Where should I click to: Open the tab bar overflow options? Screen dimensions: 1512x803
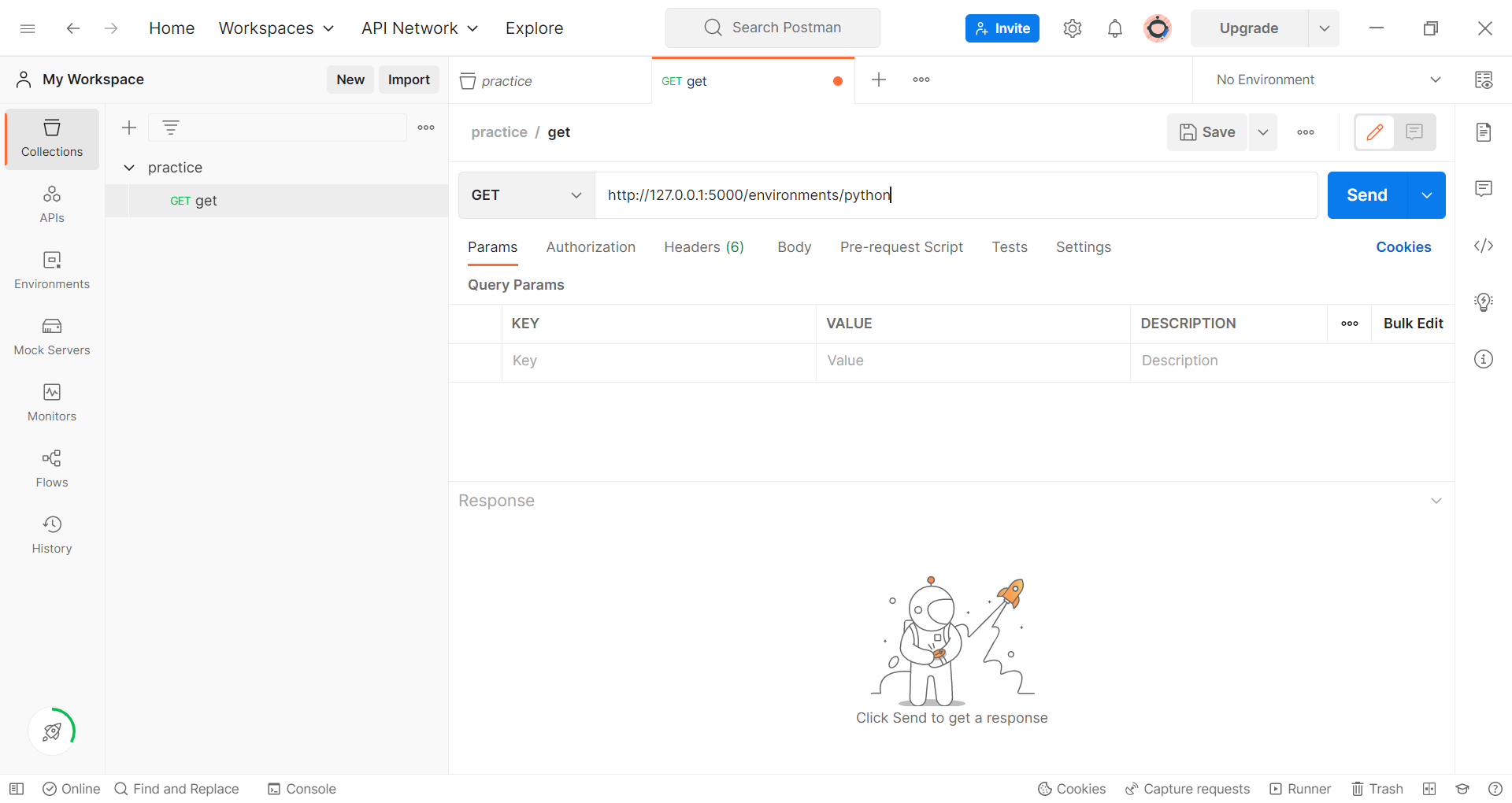[x=921, y=80]
